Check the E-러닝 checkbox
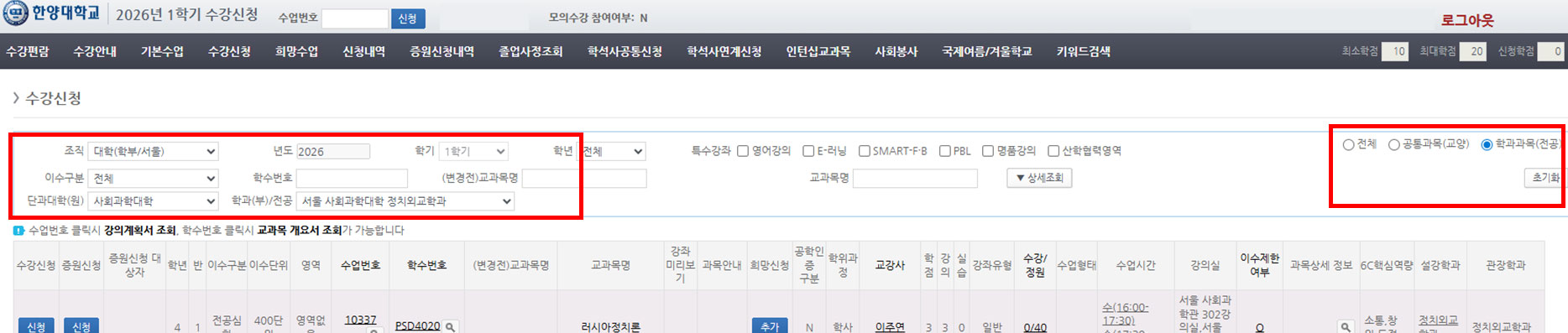 point(808,151)
